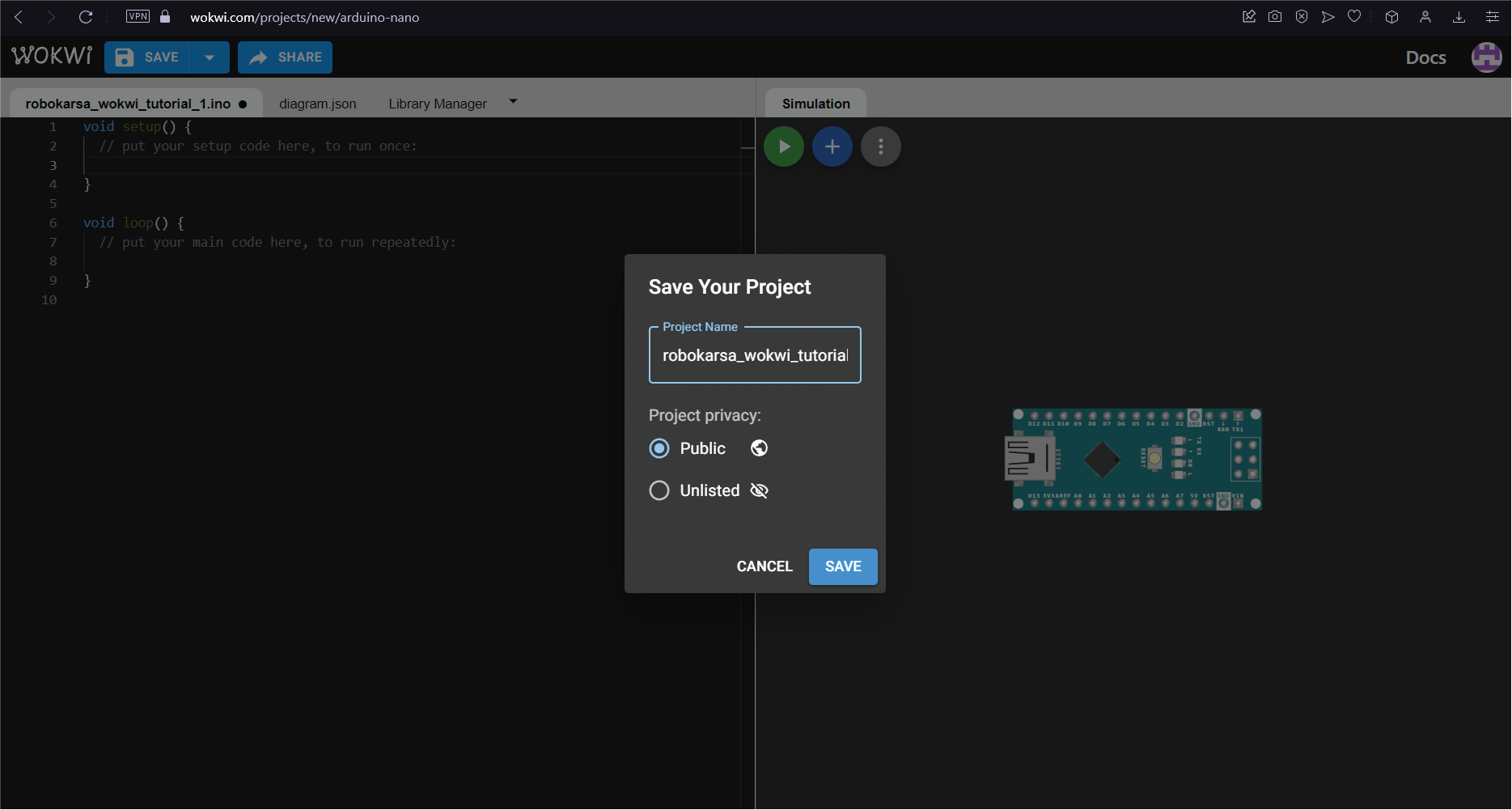Image resolution: width=1512 pixels, height=810 pixels.
Task: Reload the browser page
Action: click(x=86, y=17)
